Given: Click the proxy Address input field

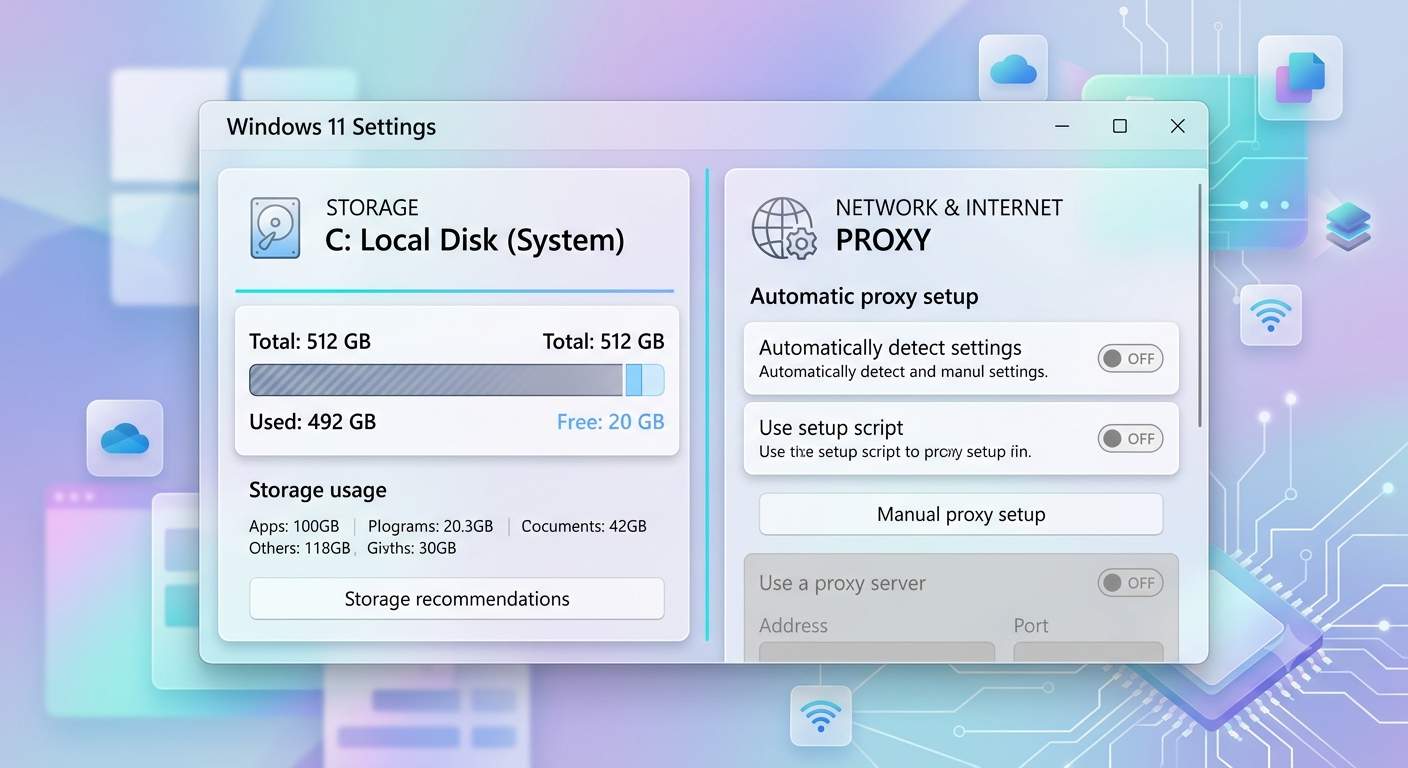Looking at the screenshot, I should [x=877, y=651].
